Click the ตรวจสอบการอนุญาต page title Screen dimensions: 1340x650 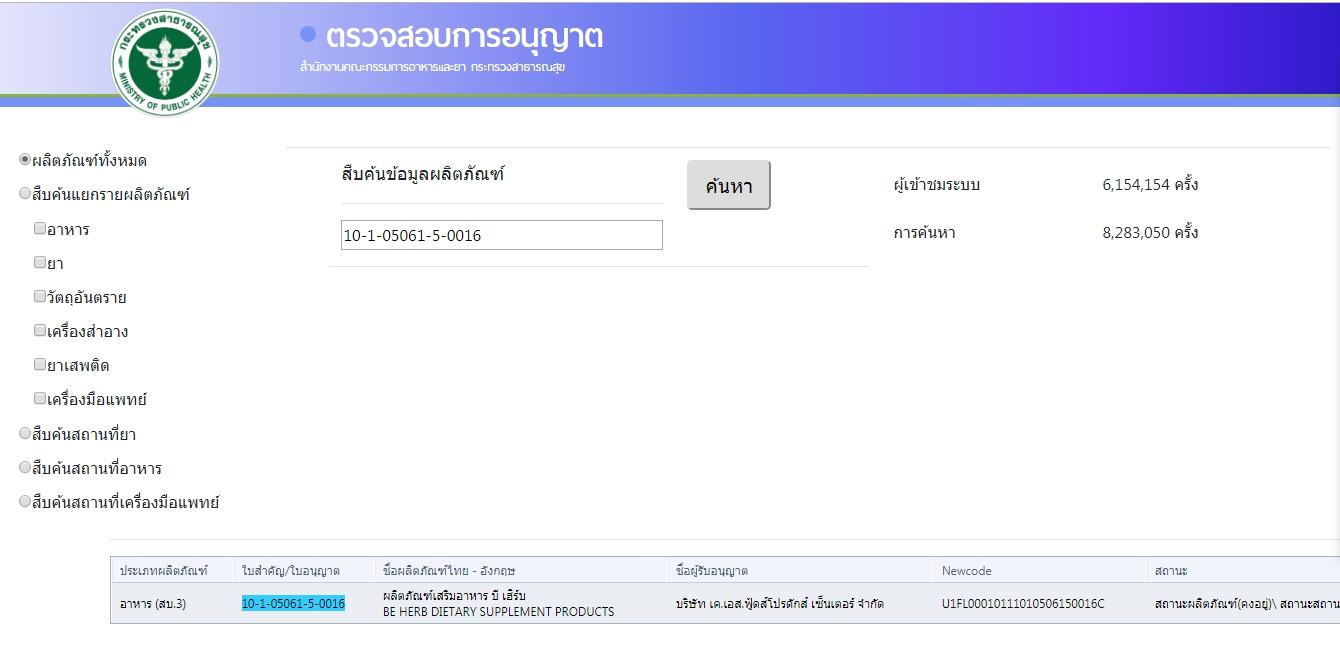tap(464, 37)
